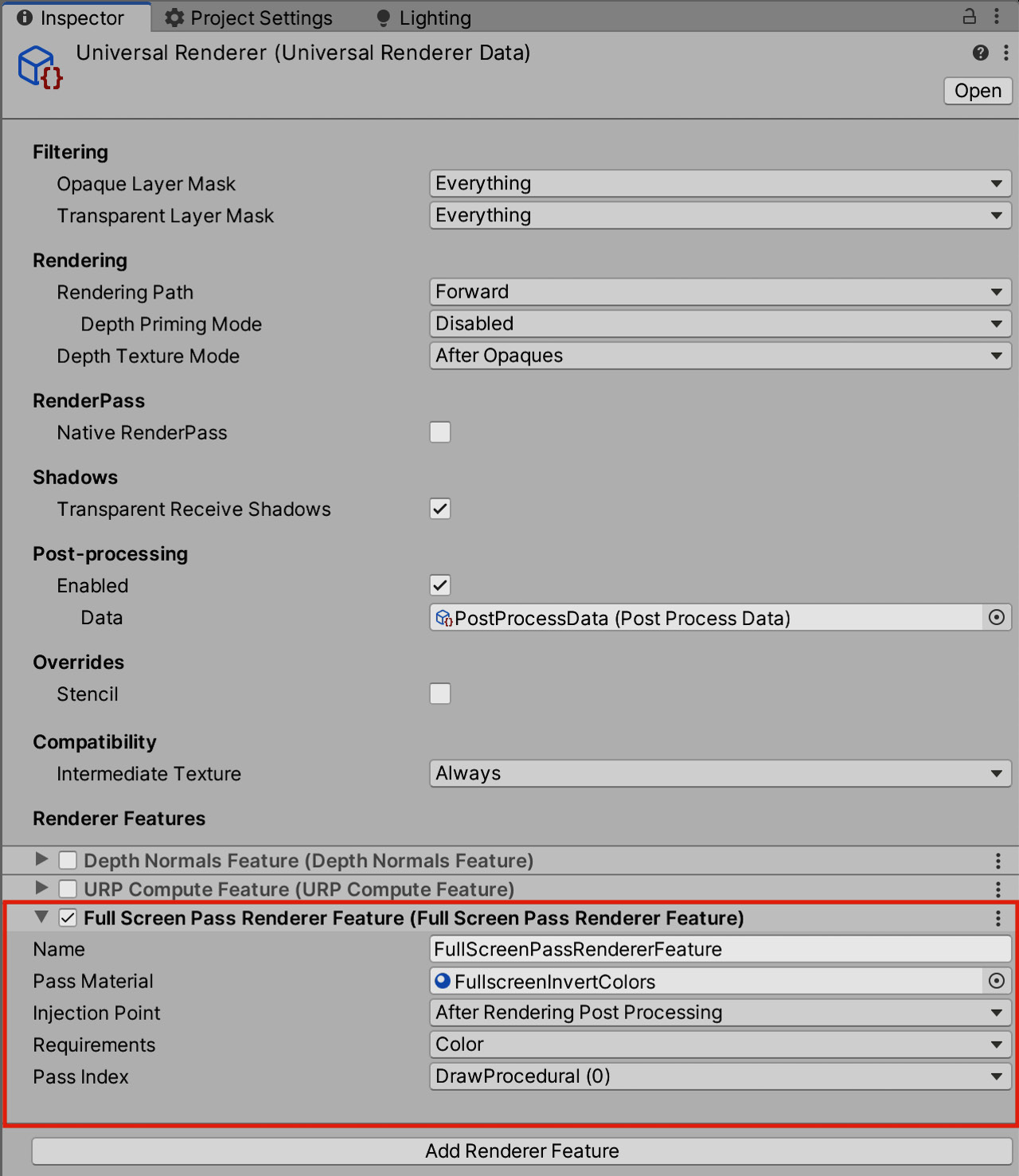Viewport: 1019px width, 1176px height.
Task: Open the Depth Priming Mode dropdown
Action: click(x=720, y=323)
